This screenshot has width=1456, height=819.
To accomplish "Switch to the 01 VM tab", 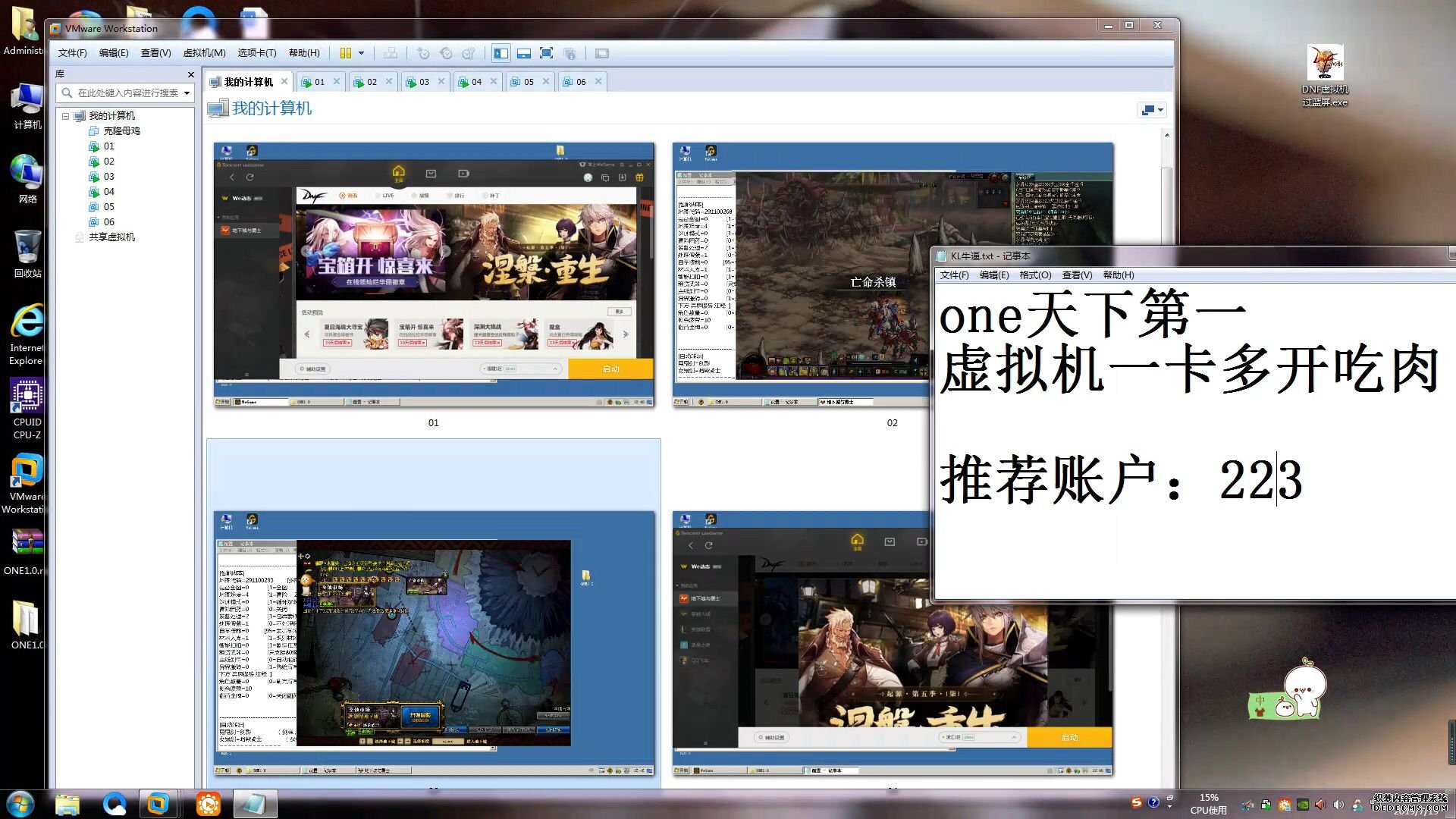I will (318, 82).
